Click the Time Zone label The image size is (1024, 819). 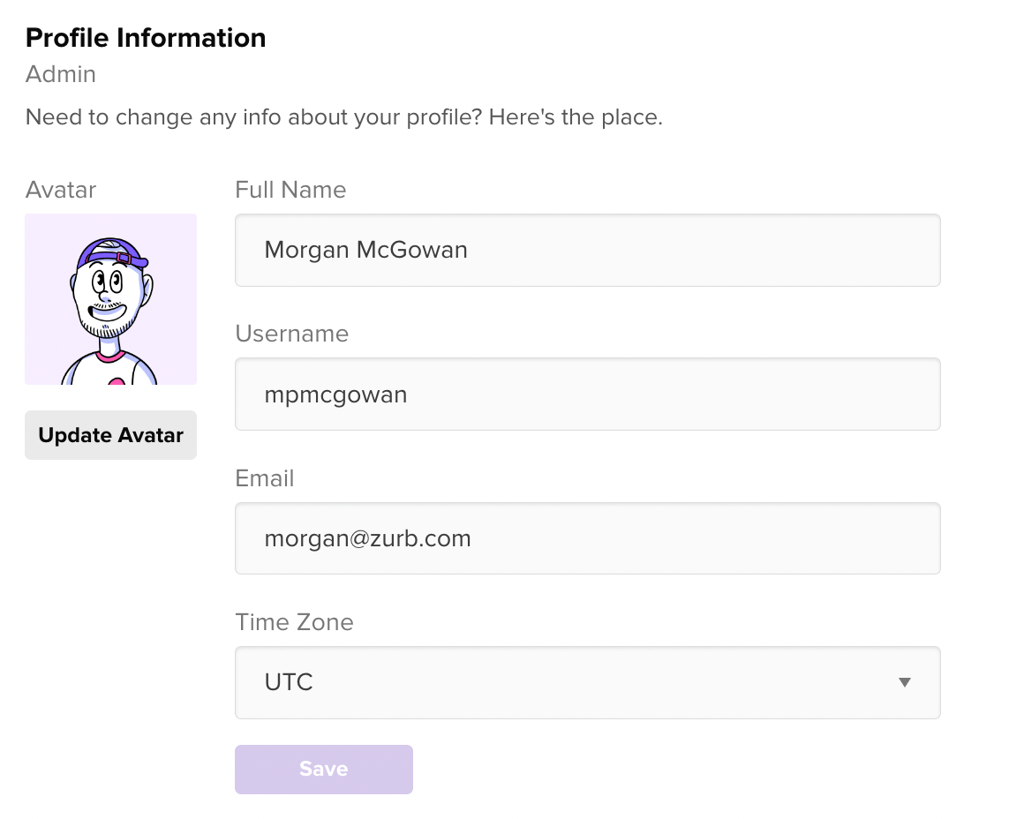pos(294,622)
